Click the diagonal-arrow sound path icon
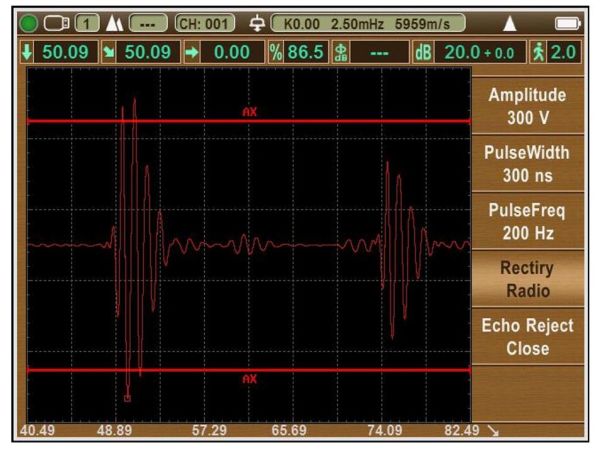 108,52
